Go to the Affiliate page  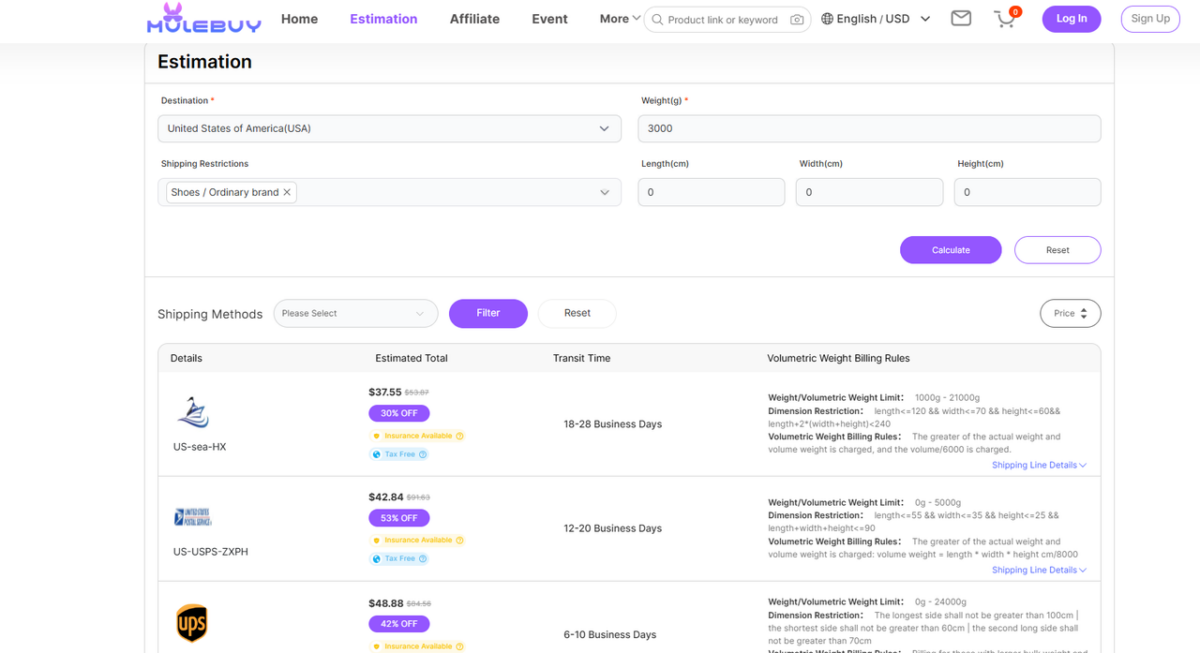pyautogui.click(x=474, y=19)
